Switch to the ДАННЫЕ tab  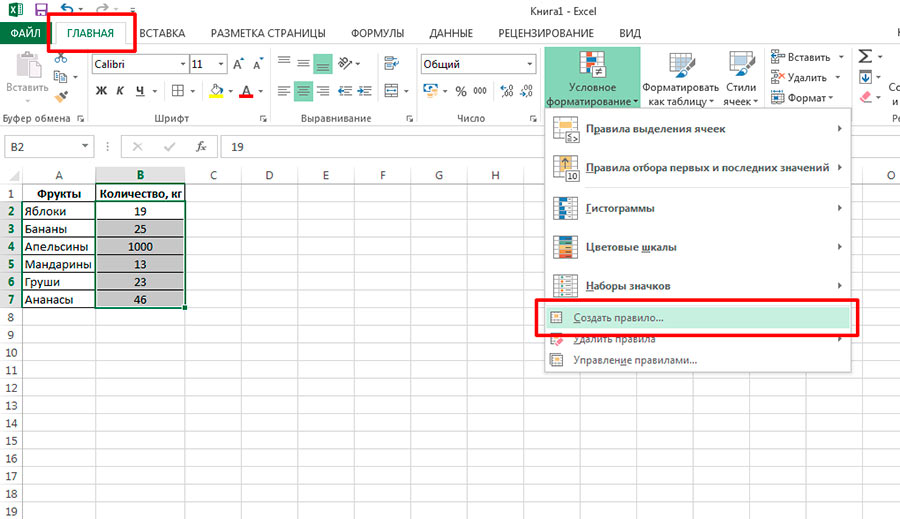451,33
